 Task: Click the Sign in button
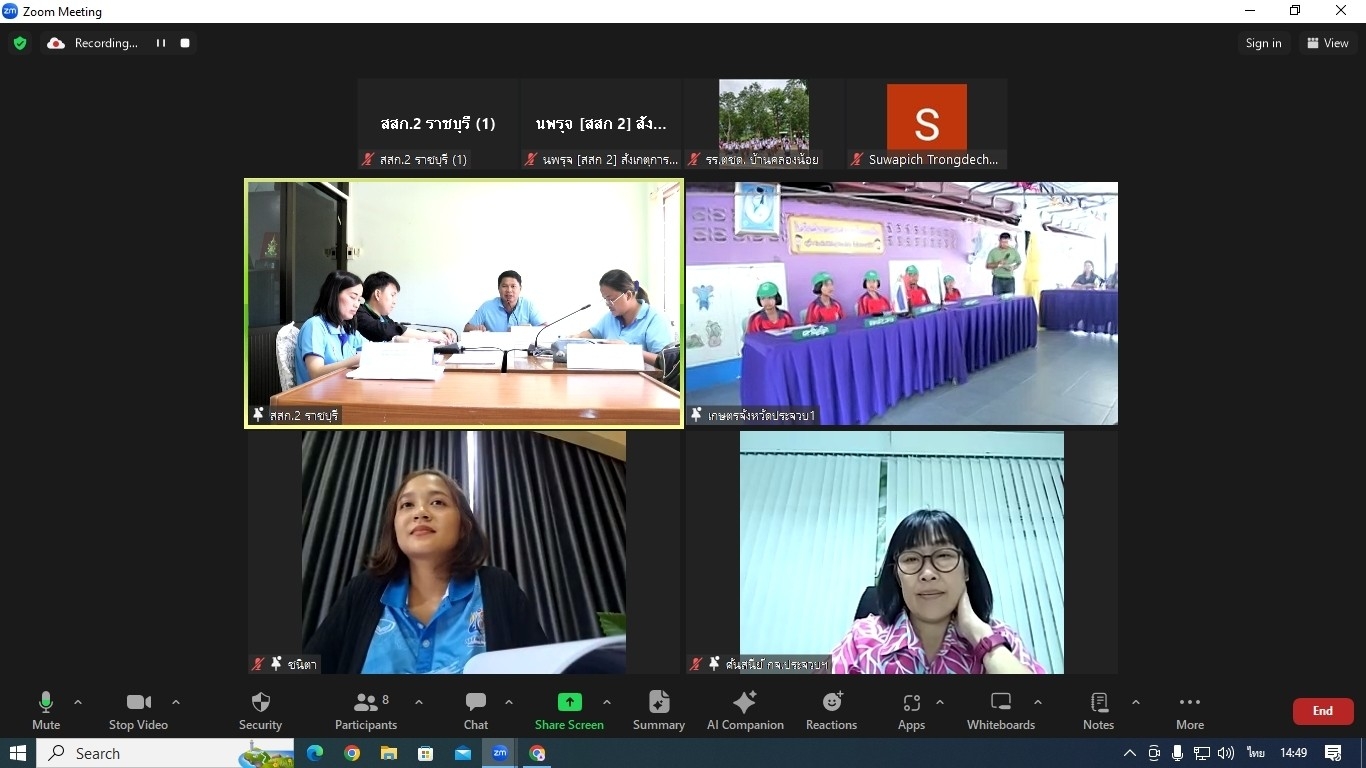coord(1263,43)
